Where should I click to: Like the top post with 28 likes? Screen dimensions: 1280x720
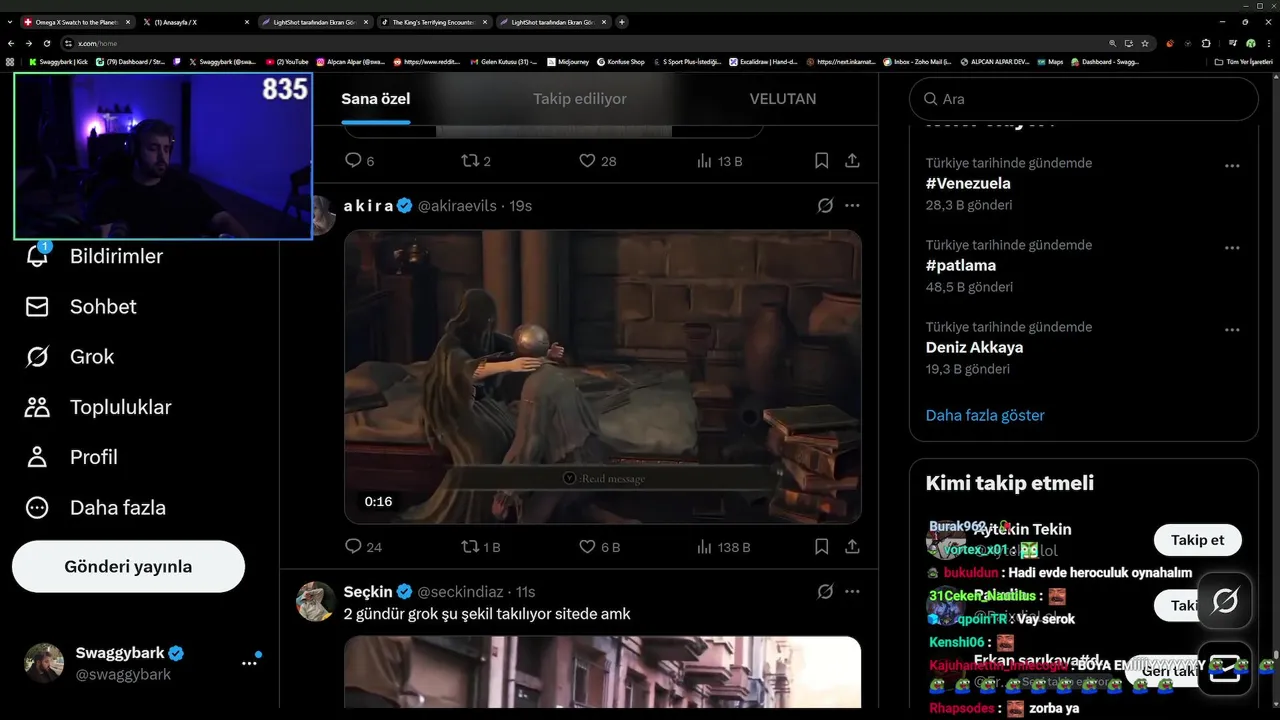point(588,160)
